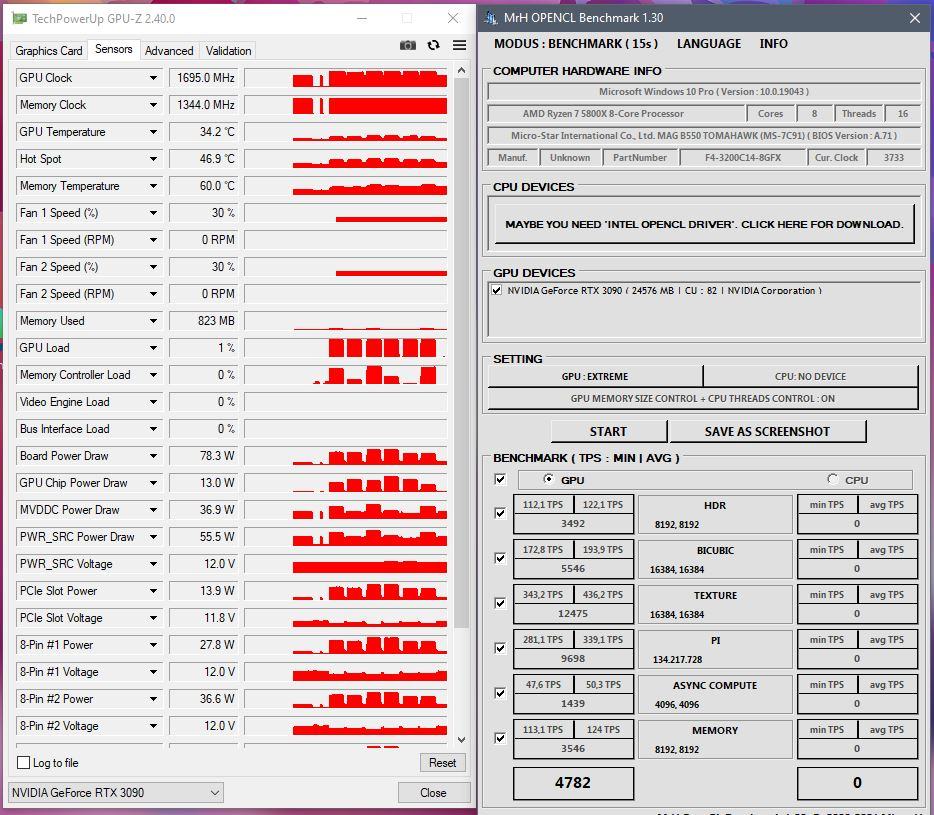Click the HDR benchmark label box

tap(715, 514)
